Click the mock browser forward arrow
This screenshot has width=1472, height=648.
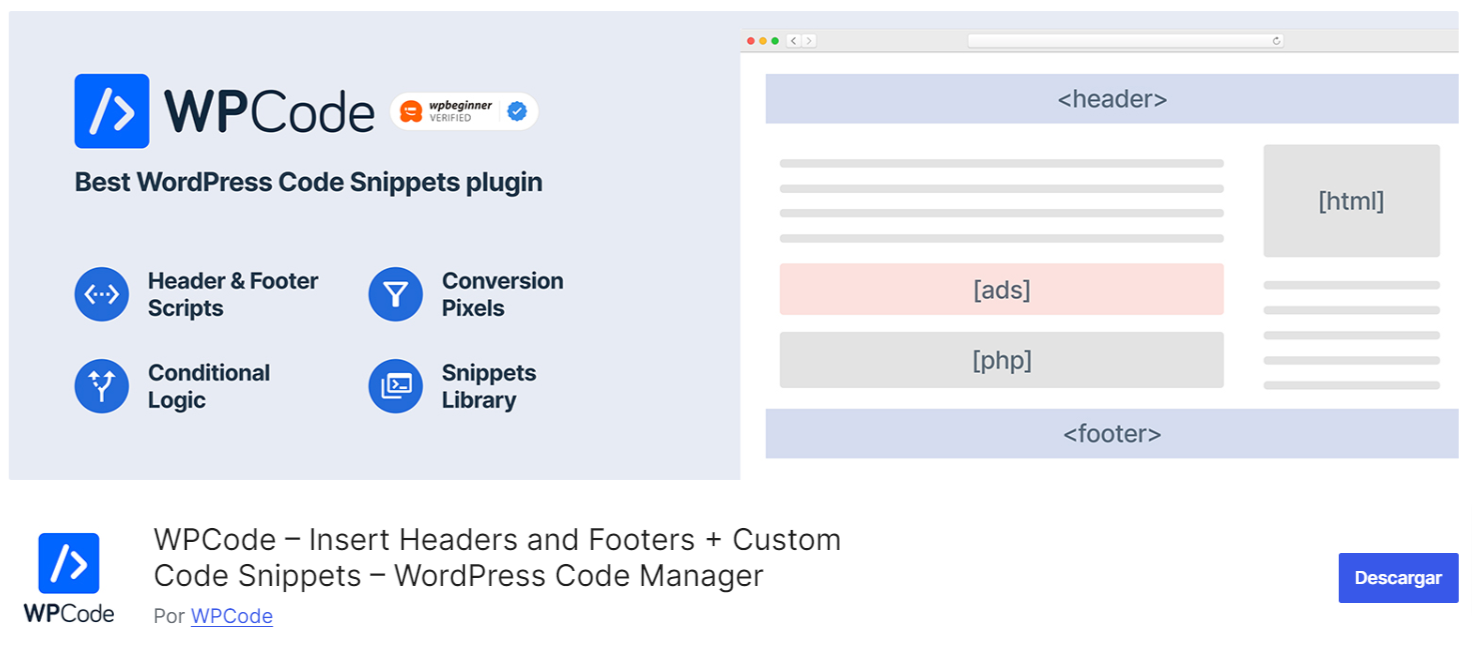[808, 41]
